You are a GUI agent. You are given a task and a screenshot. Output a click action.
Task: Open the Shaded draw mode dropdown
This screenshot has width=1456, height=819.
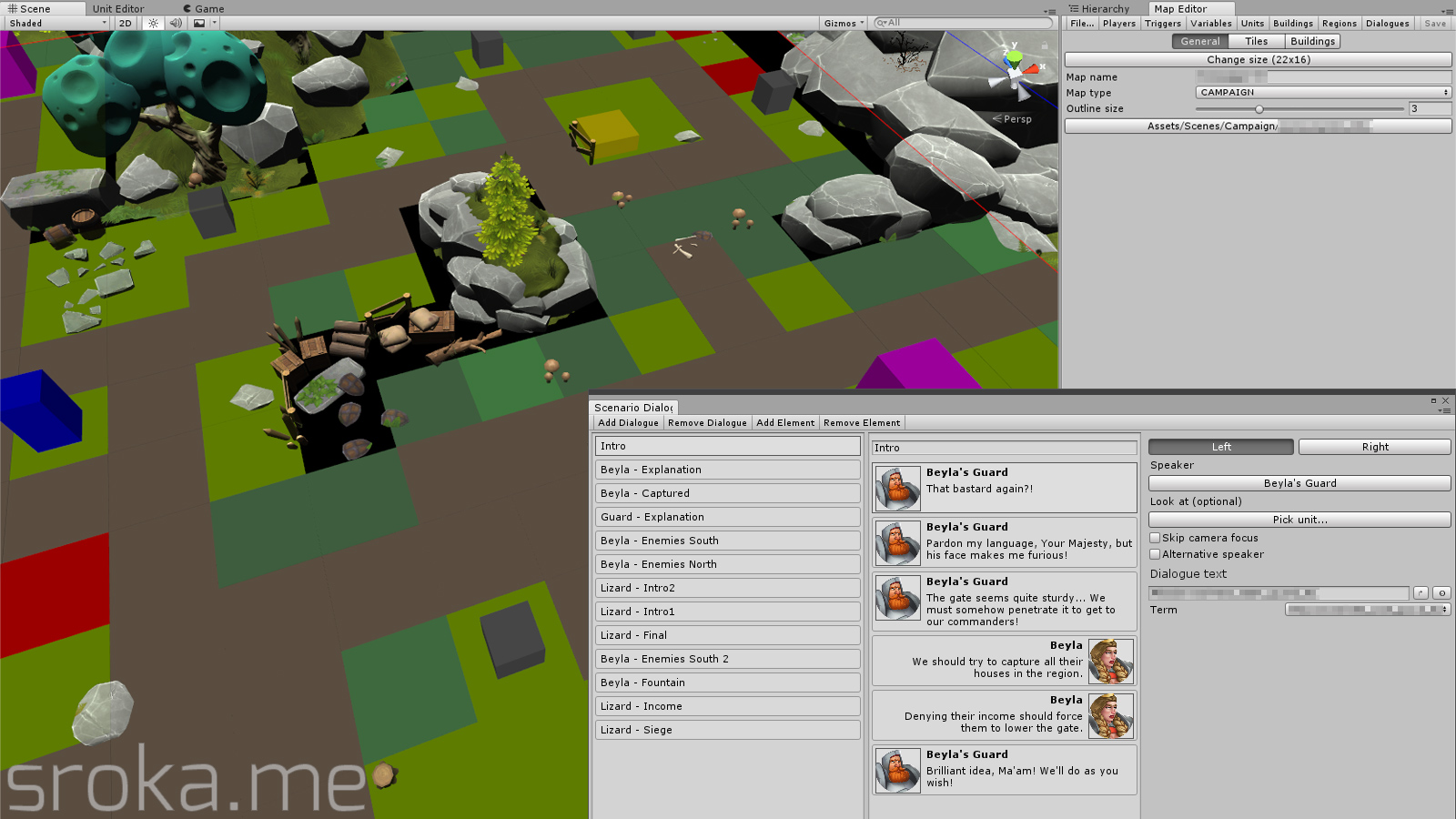click(56, 24)
